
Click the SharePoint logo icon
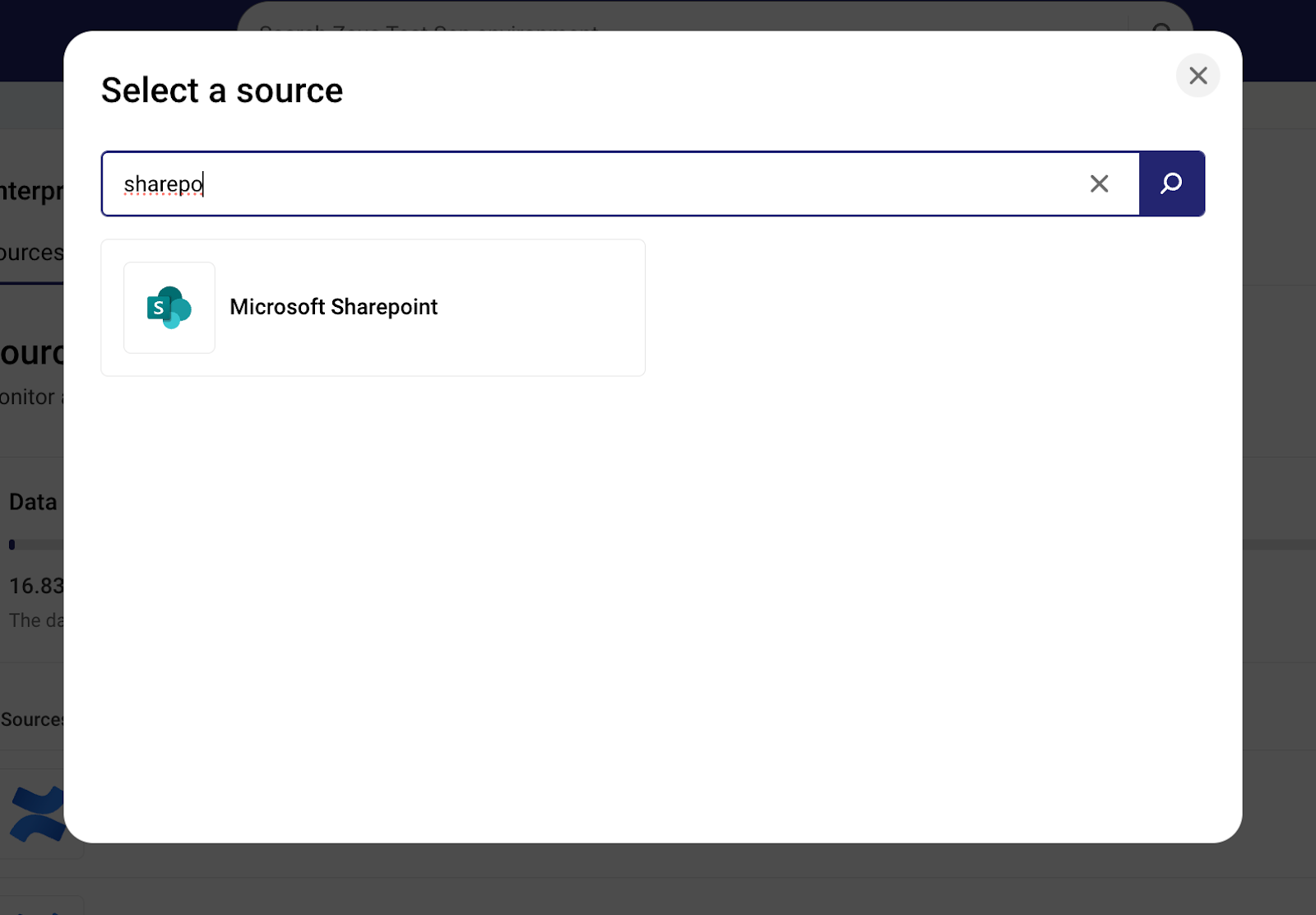[169, 308]
